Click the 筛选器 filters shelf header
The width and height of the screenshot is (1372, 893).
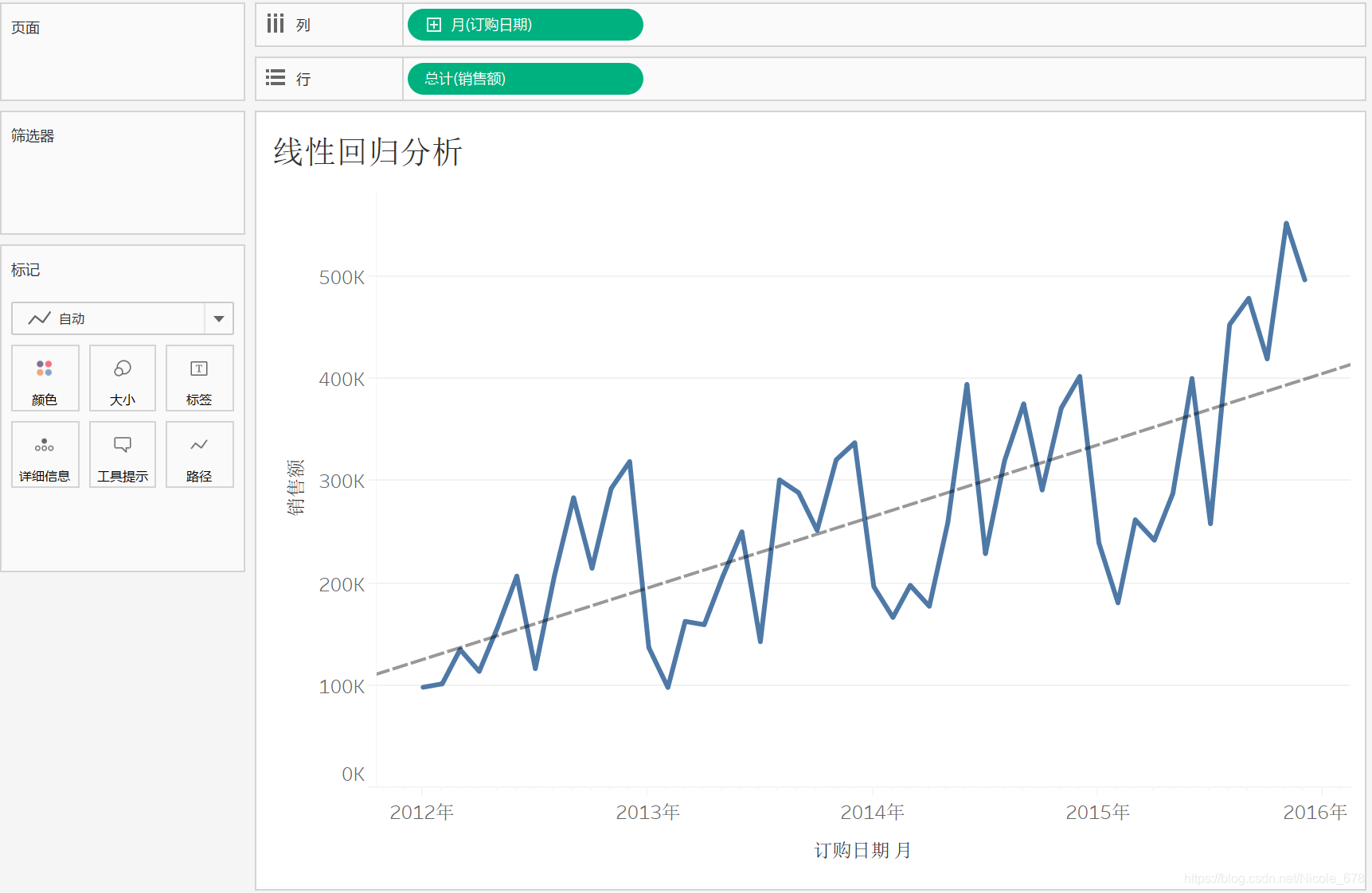pos(33,136)
